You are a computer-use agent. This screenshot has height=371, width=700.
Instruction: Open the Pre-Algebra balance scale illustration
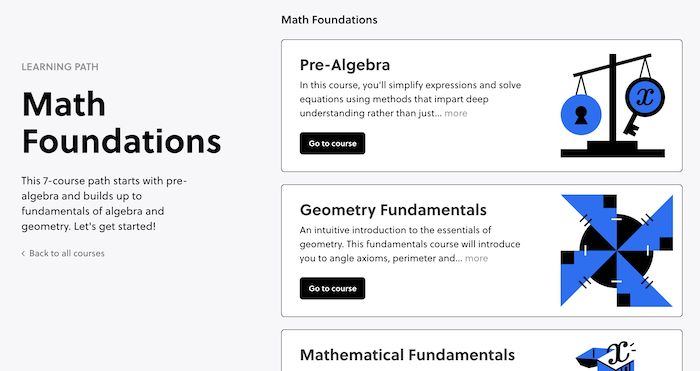click(x=612, y=105)
